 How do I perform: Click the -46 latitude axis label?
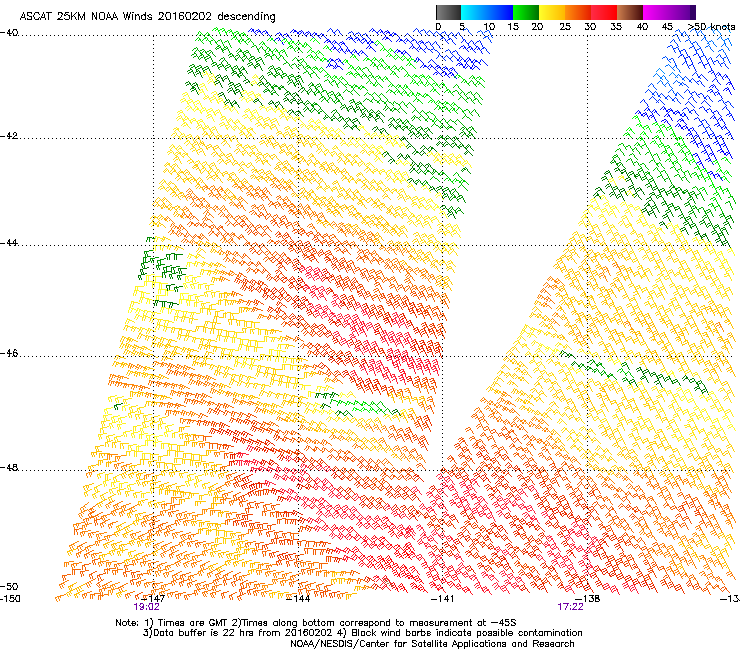9,353
